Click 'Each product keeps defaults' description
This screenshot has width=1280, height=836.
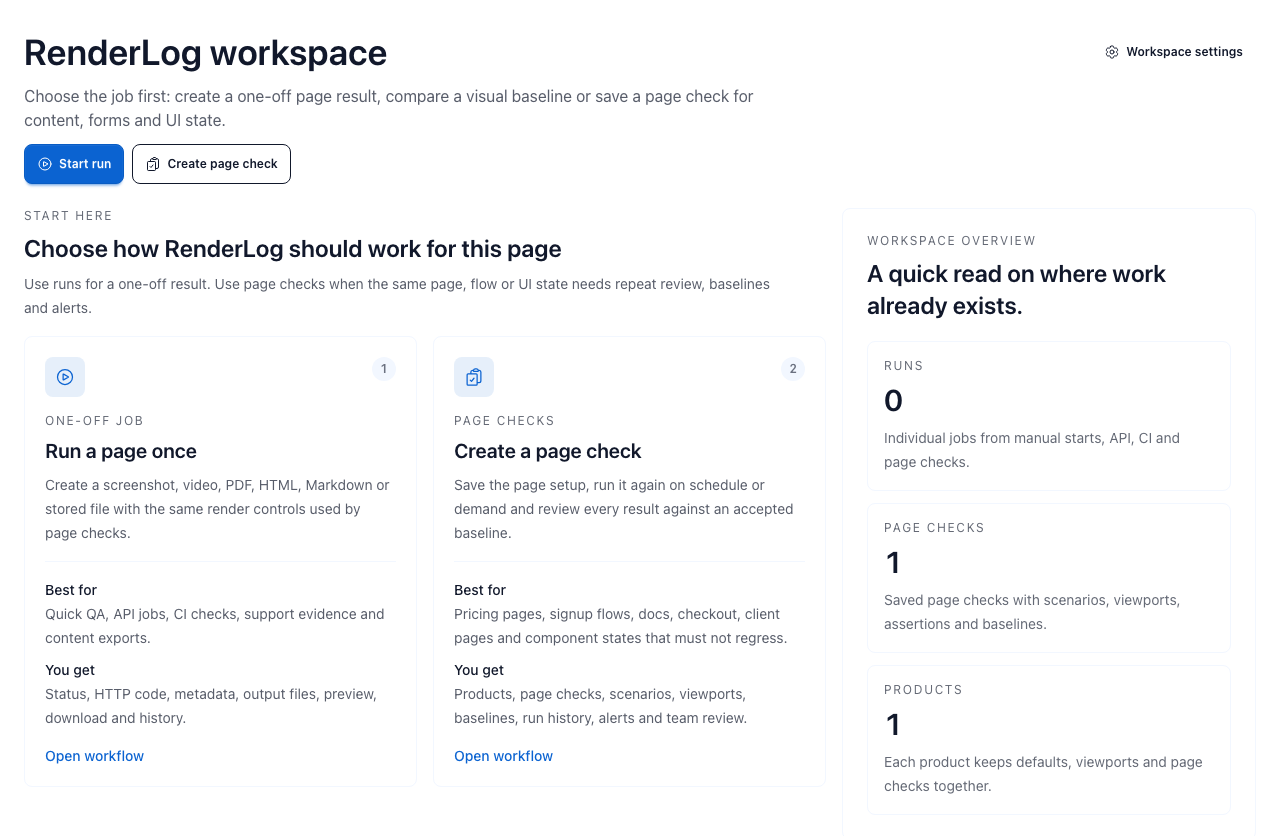[x=1043, y=774]
